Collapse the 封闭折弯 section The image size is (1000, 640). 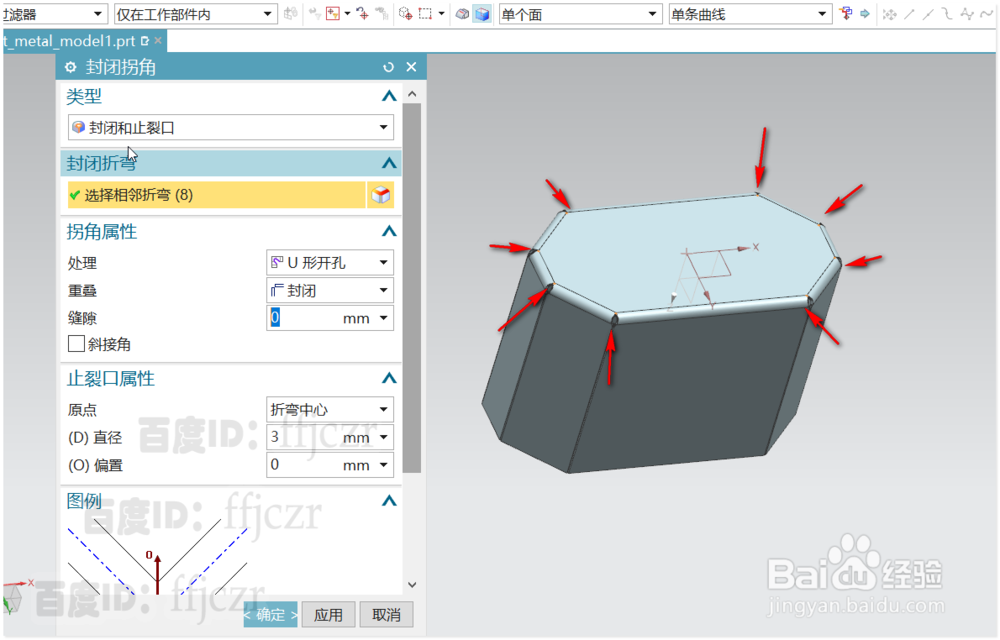389,163
